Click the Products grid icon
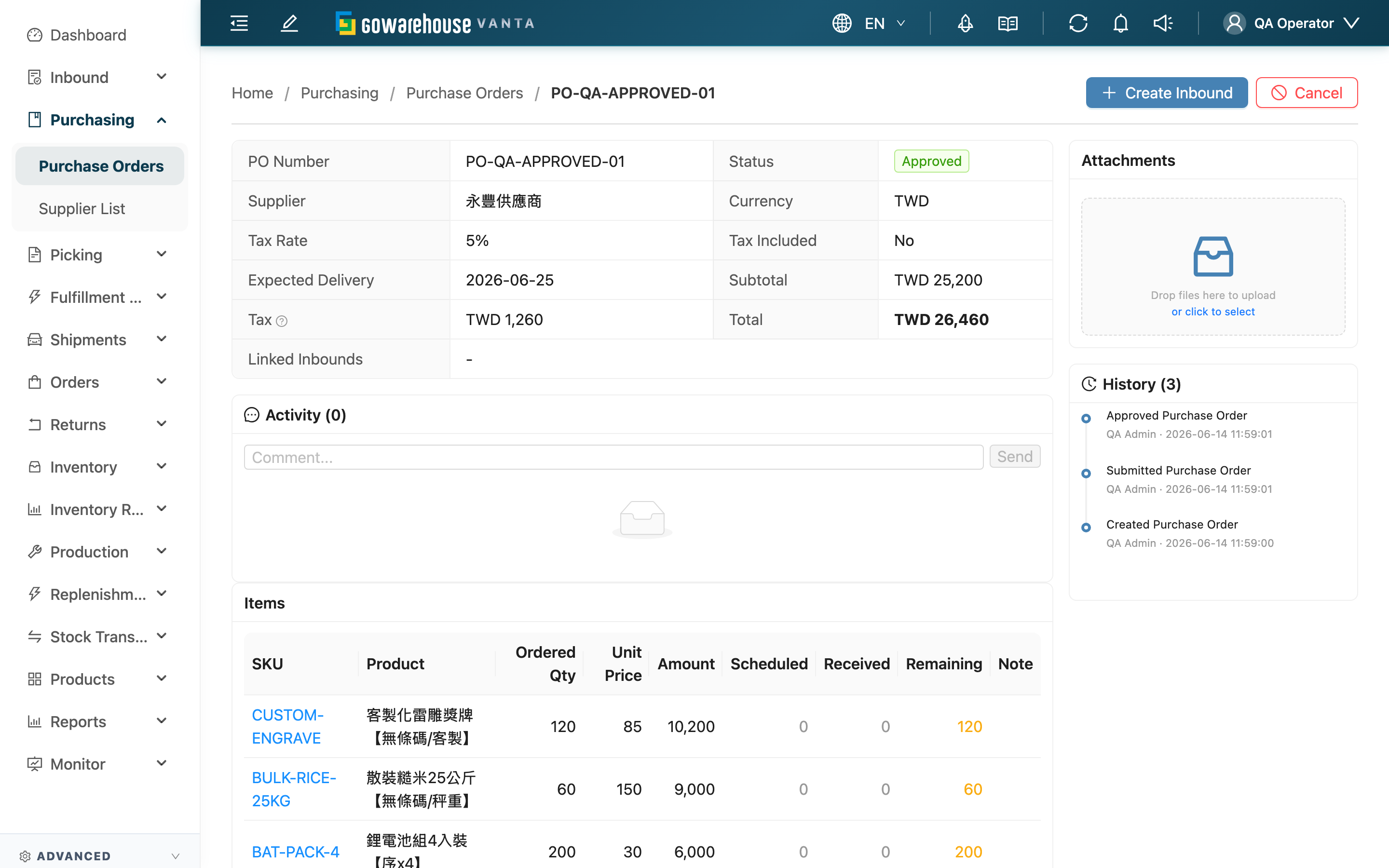The width and height of the screenshot is (1389, 868). (x=34, y=679)
